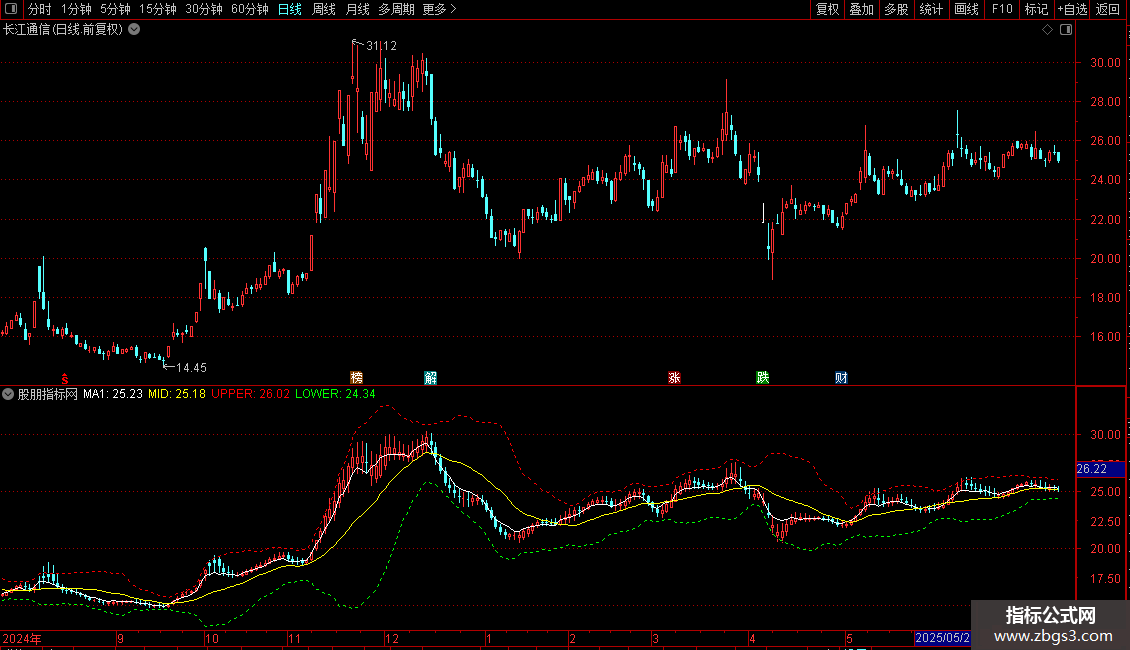The width and height of the screenshot is (1130, 650).
Task: Open the indicator dropdown beside 股朋指标网
Action: pyautogui.click(x=8, y=394)
